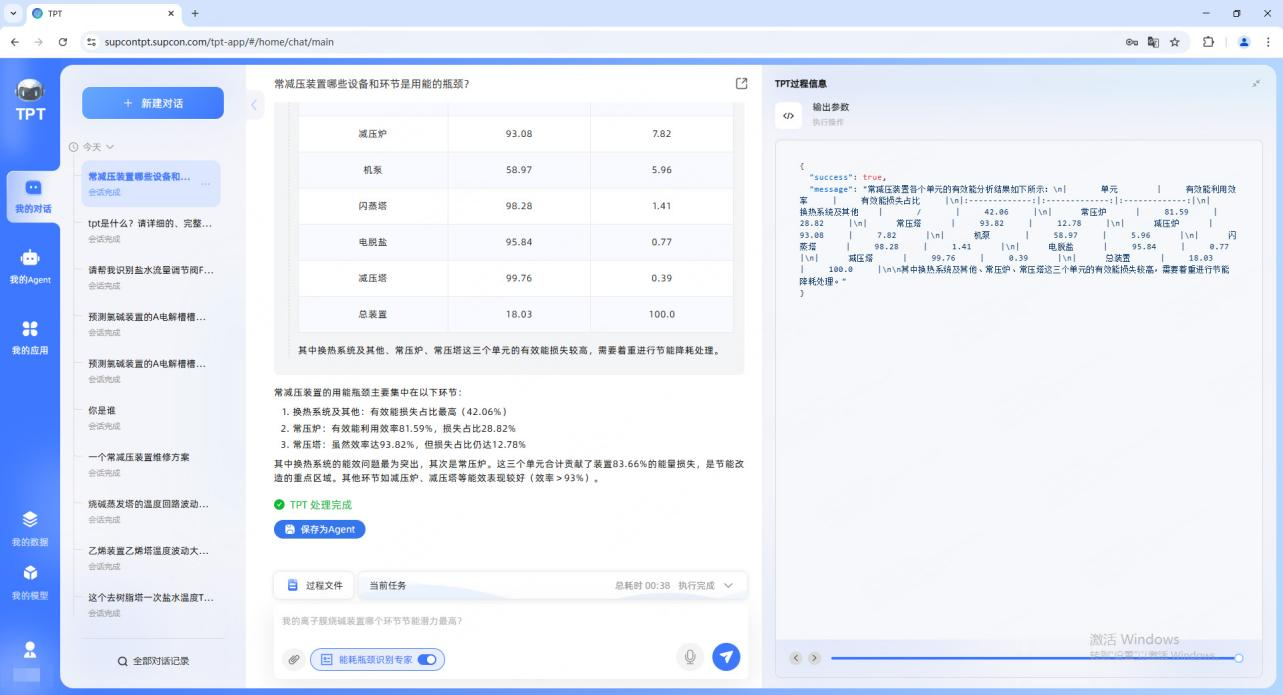Click the process progress slider handle
The image size is (1283, 695).
[1238, 658]
